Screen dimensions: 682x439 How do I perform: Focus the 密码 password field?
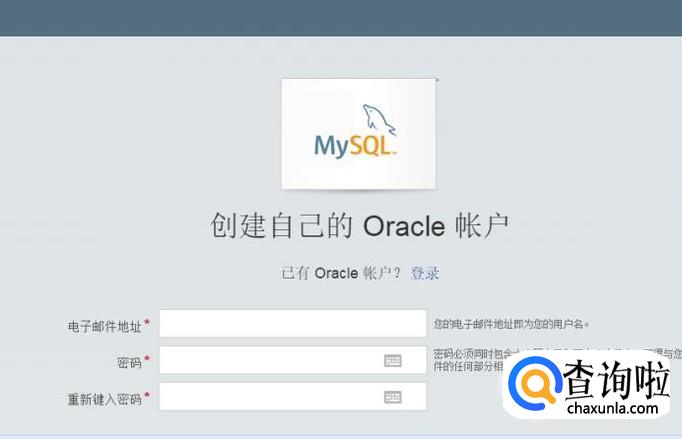click(x=293, y=360)
